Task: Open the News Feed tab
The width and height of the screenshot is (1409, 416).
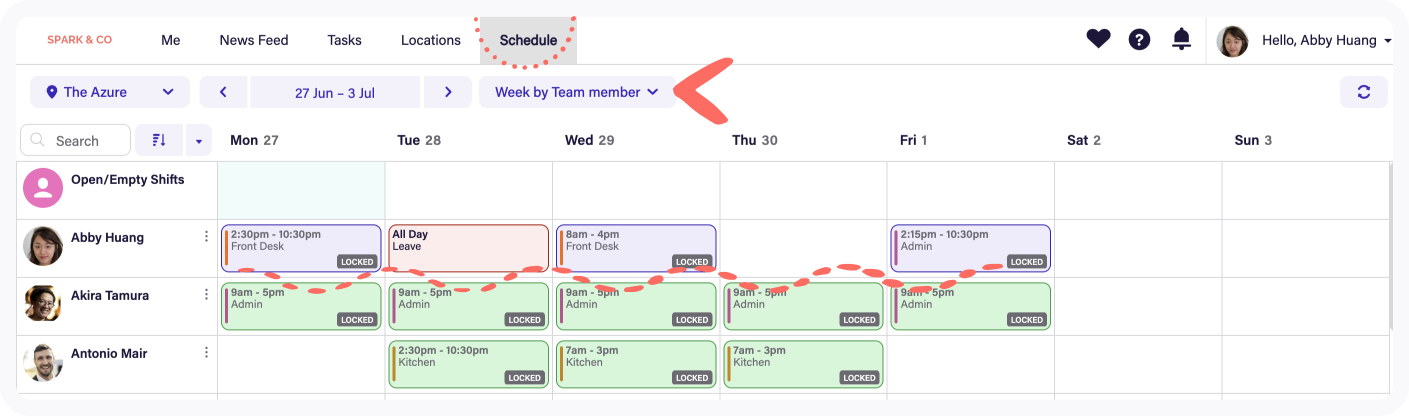Action: pyautogui.click(x=254, y=41)
